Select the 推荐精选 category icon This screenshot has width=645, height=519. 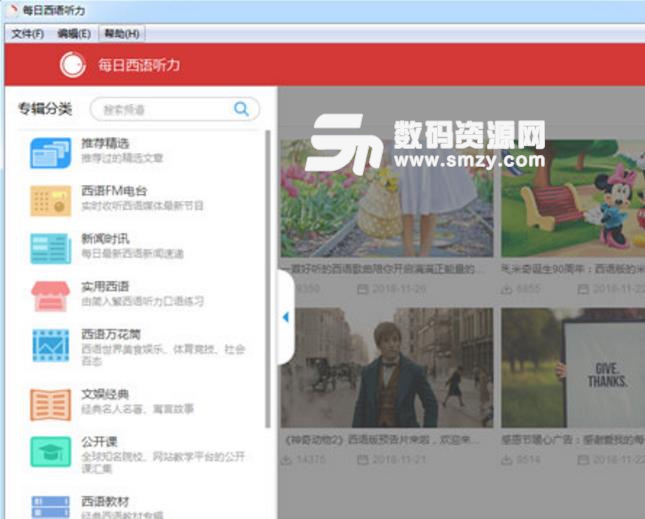pyautogui.click(x=51, y=153)
